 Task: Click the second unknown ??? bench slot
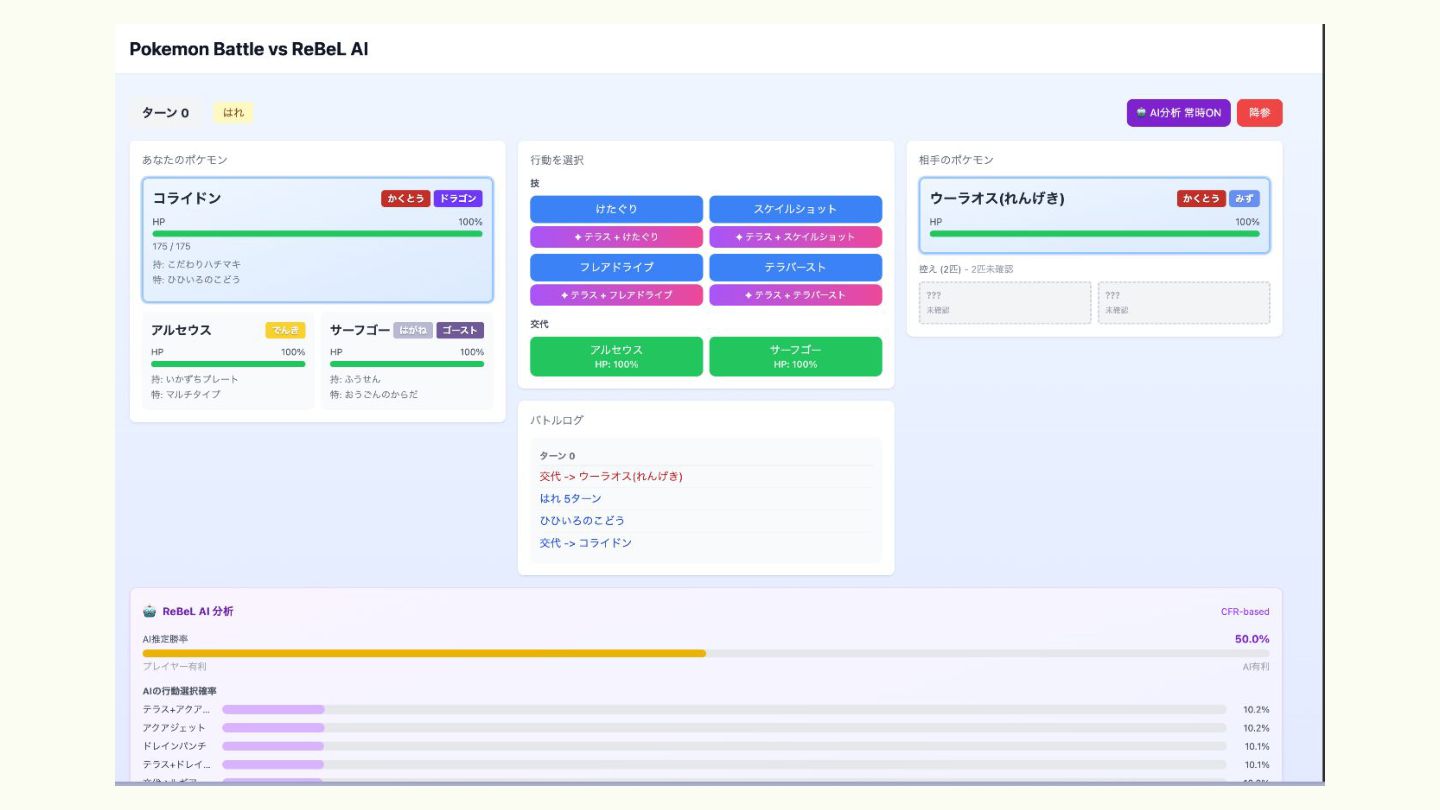[x=1184, y=302]
